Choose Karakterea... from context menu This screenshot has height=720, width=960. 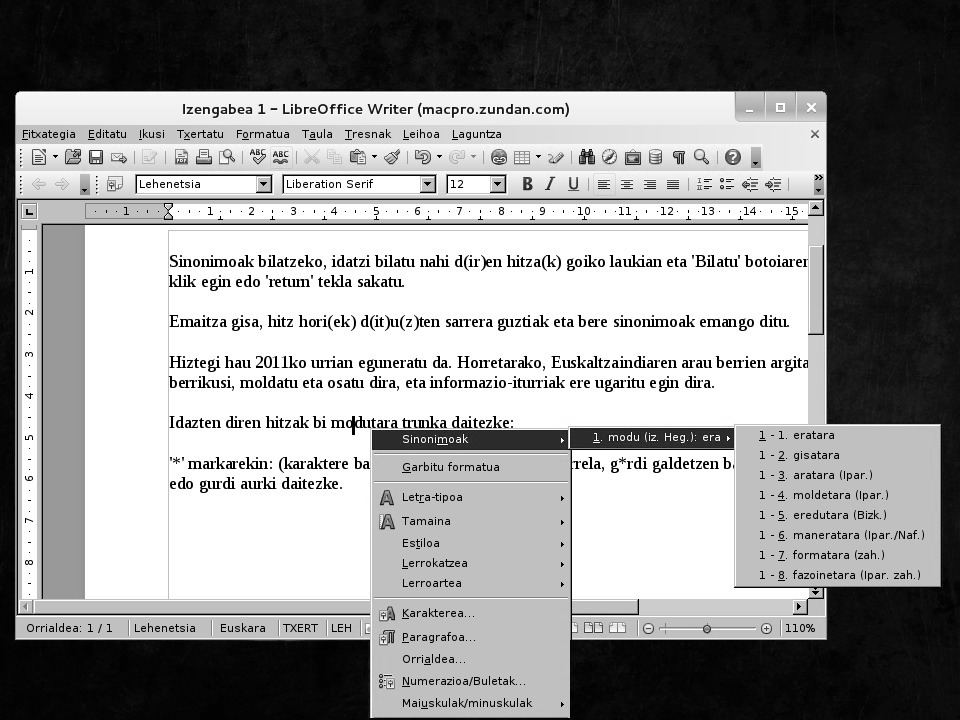click(470, 613)
